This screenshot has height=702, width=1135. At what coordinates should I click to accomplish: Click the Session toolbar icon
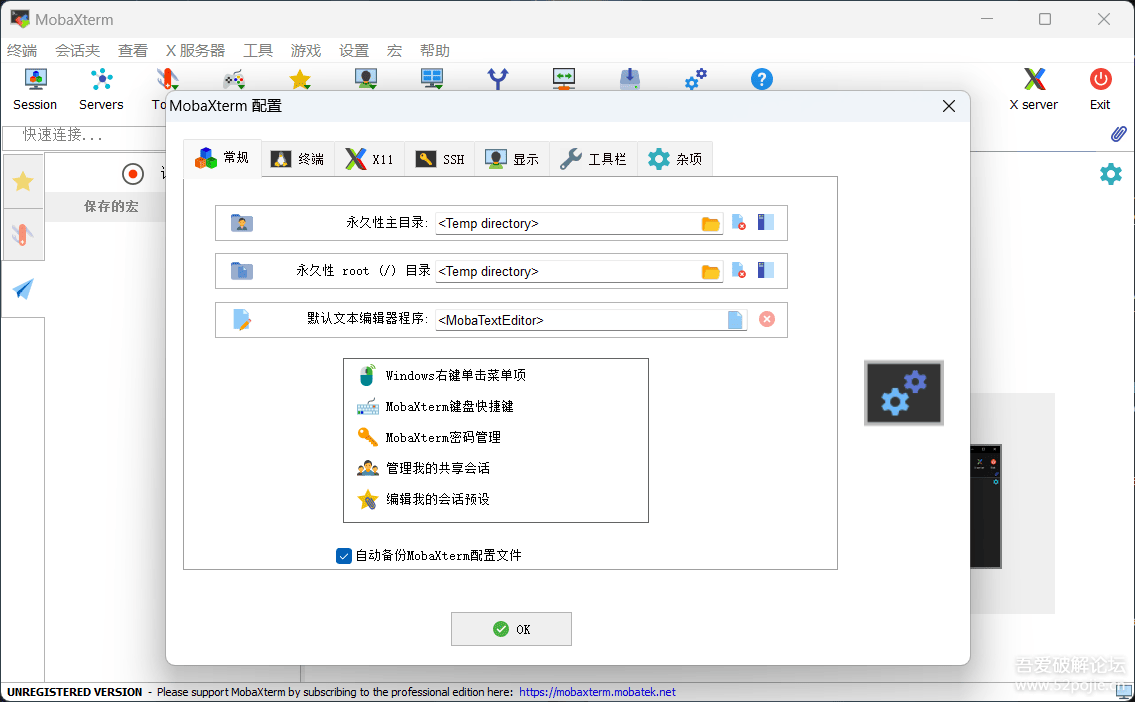click(35, 88)
